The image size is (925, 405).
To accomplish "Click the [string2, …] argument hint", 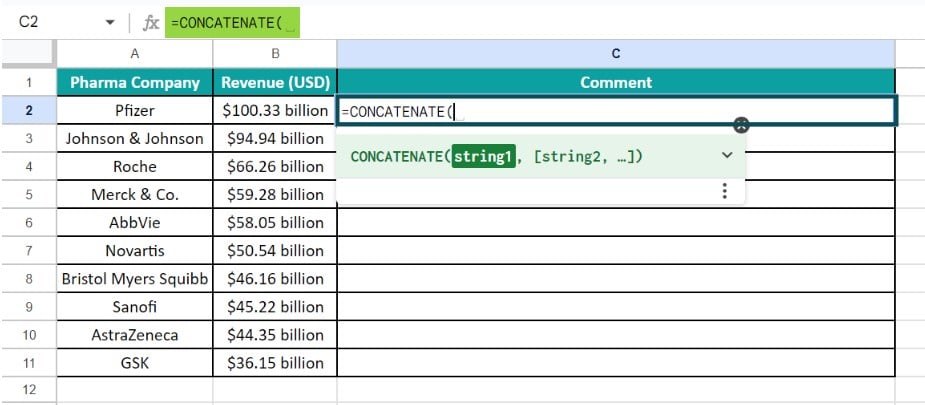I will [x=584, y=157].
